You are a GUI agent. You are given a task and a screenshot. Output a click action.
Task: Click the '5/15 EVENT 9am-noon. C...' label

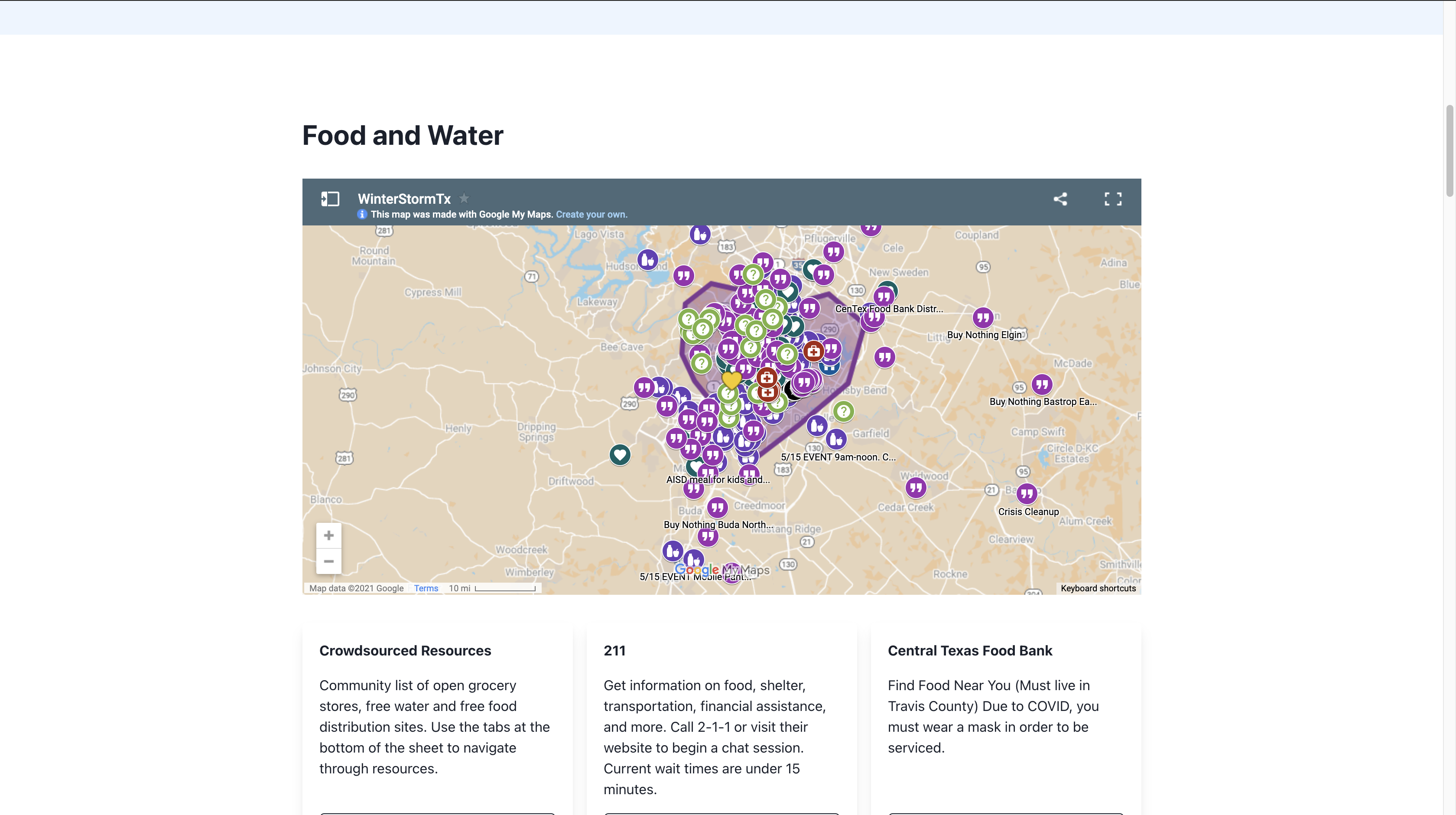[838, 457]
